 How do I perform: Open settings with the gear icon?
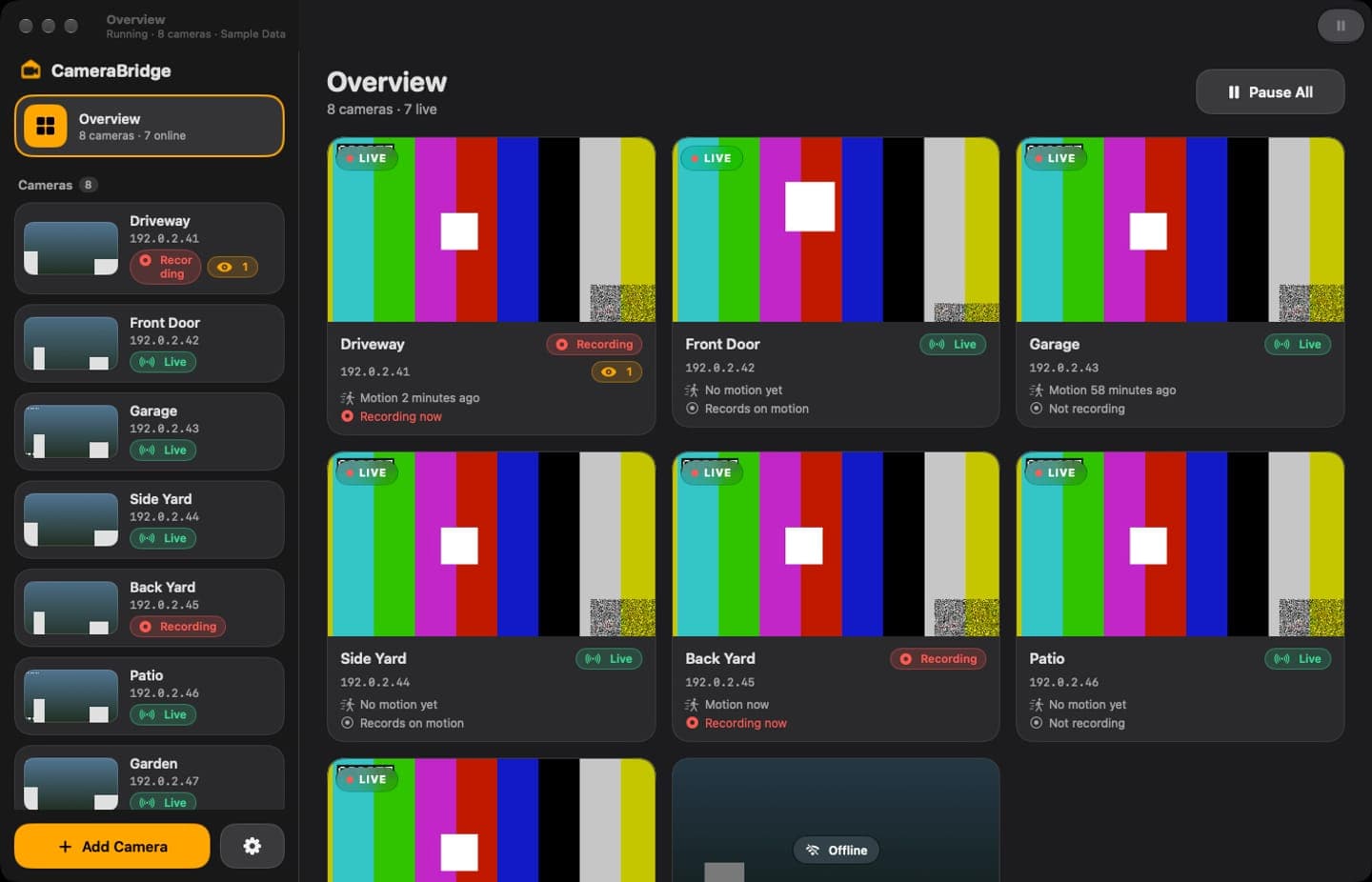[x=252, y=846]
